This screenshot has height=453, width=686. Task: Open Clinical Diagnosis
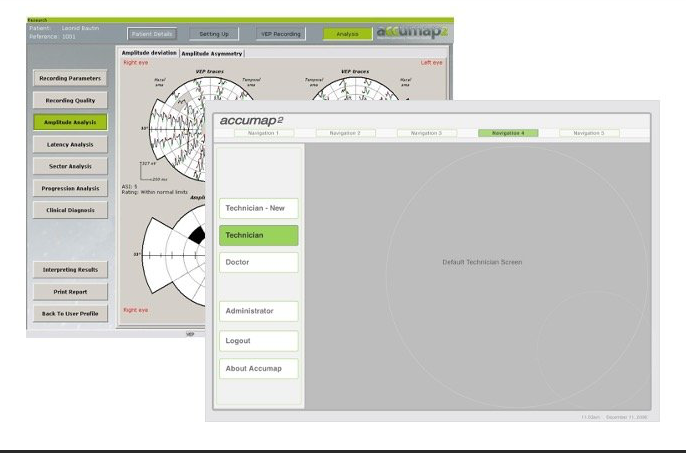point(70,210)
